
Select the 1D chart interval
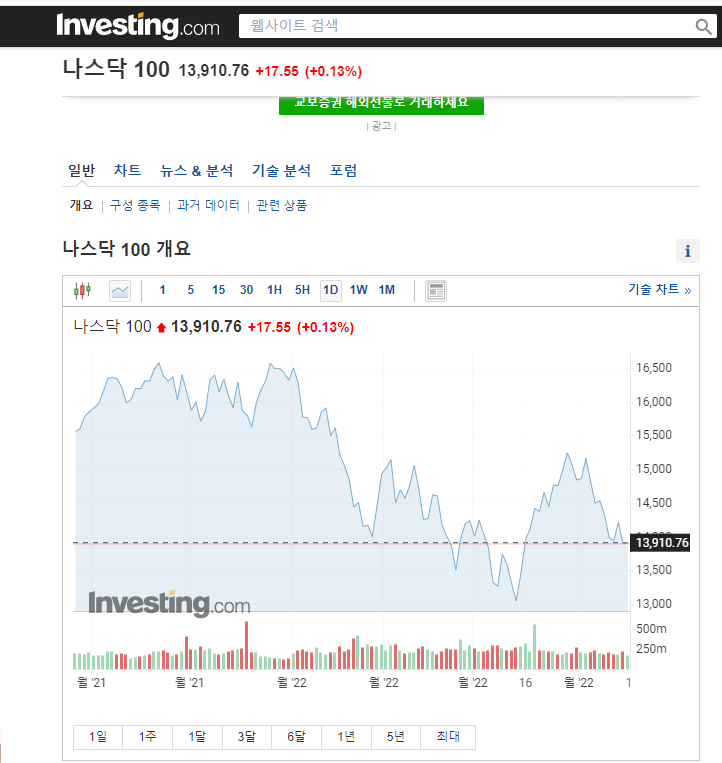[x=330, y=291]
